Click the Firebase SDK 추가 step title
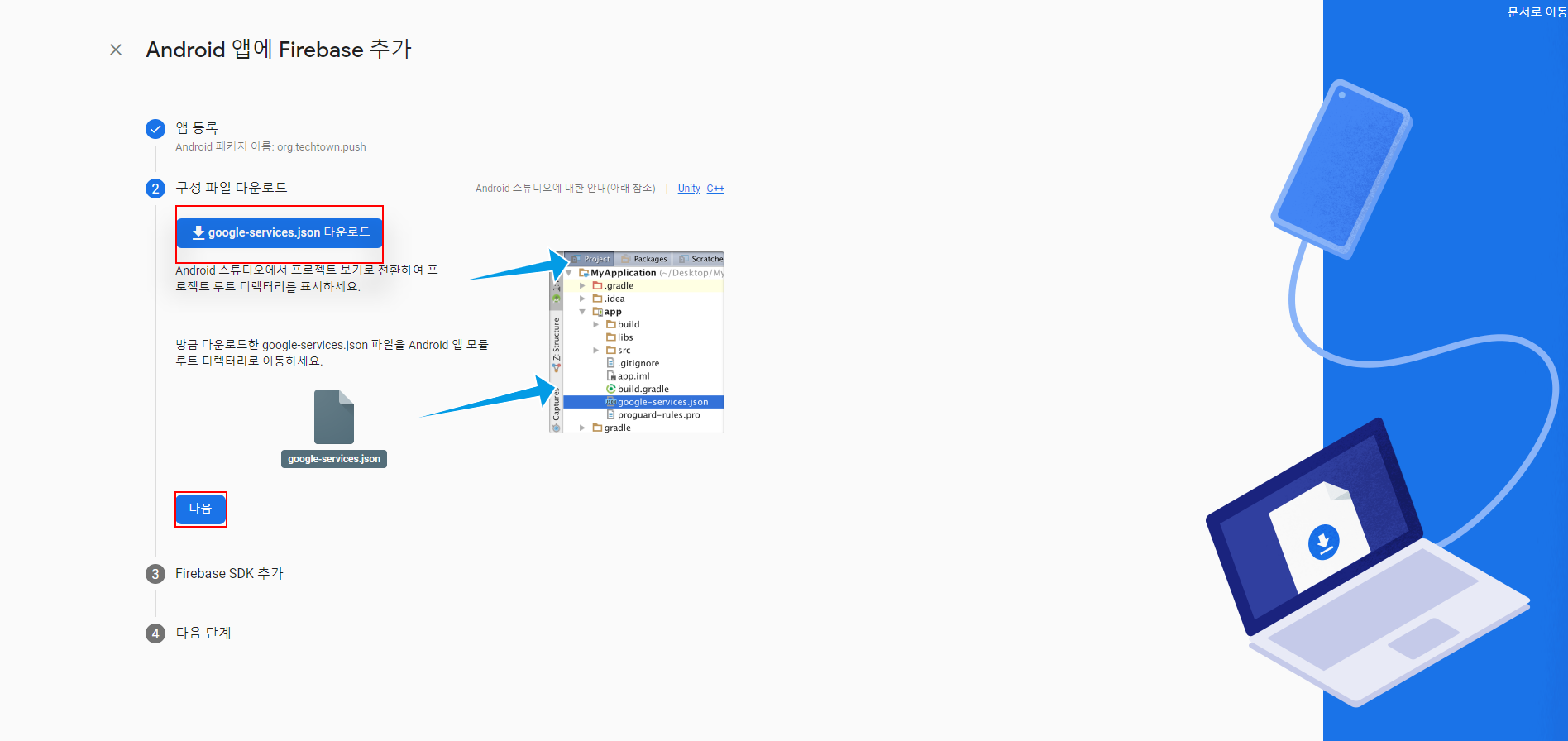1568x741 pixels. pyautogui.click(x=229, y=573)
